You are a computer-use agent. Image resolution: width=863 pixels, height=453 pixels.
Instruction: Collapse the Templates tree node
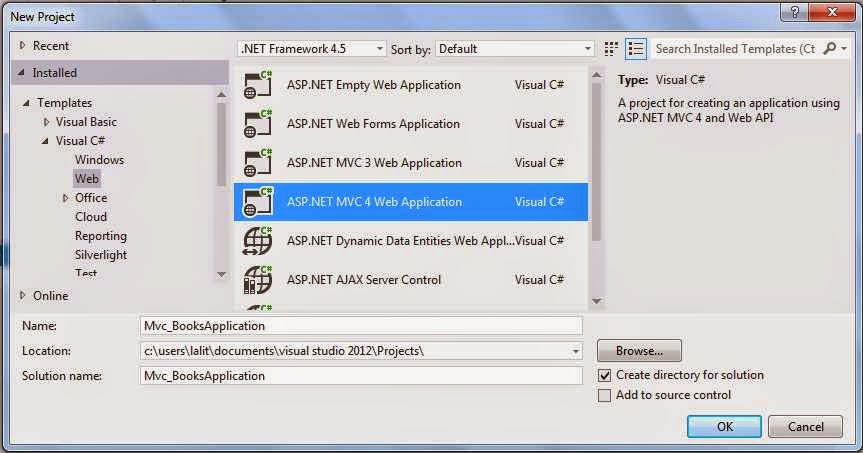26,103
